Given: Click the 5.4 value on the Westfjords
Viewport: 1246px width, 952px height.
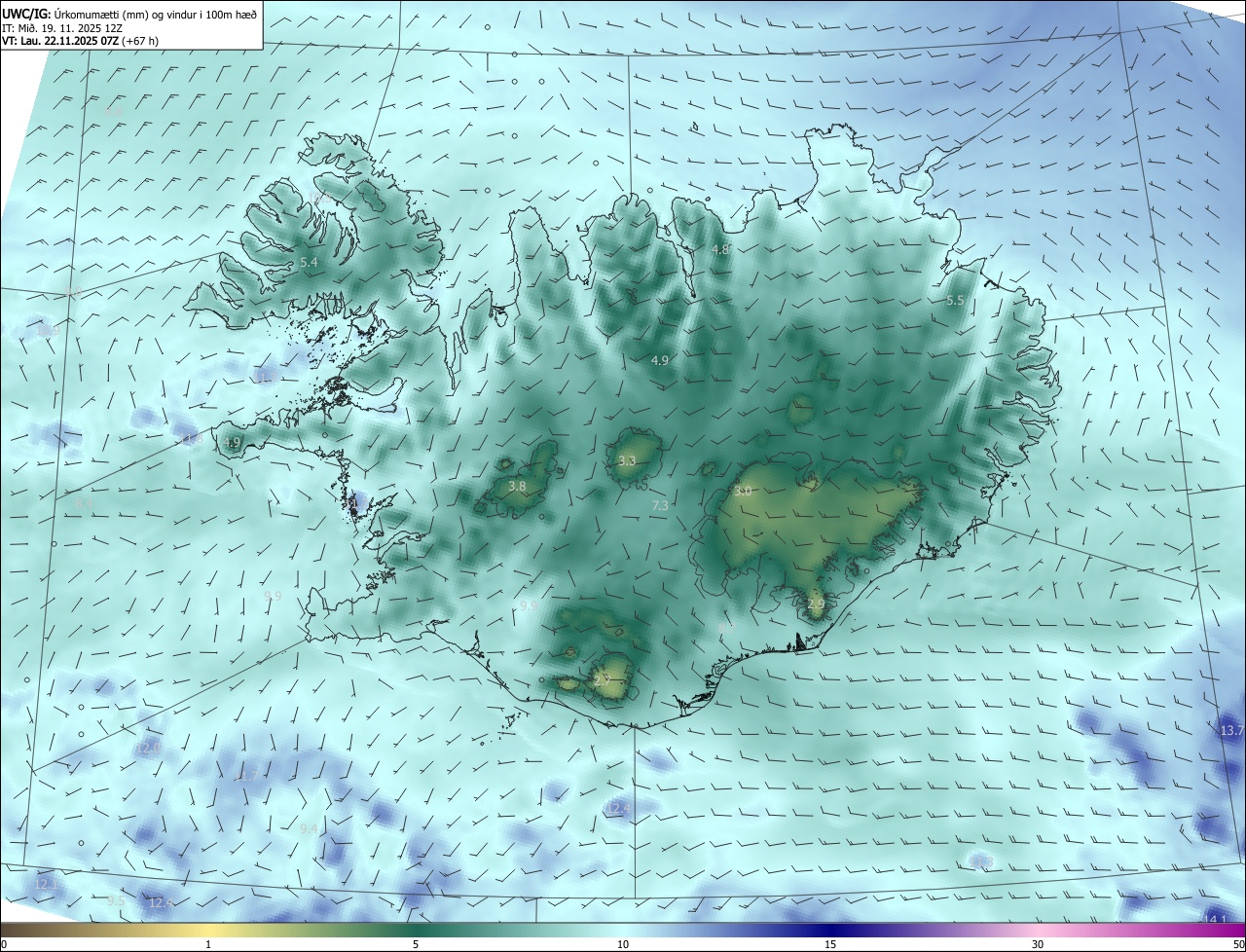Looking at the screenshot, I should (x=309, y=263).
